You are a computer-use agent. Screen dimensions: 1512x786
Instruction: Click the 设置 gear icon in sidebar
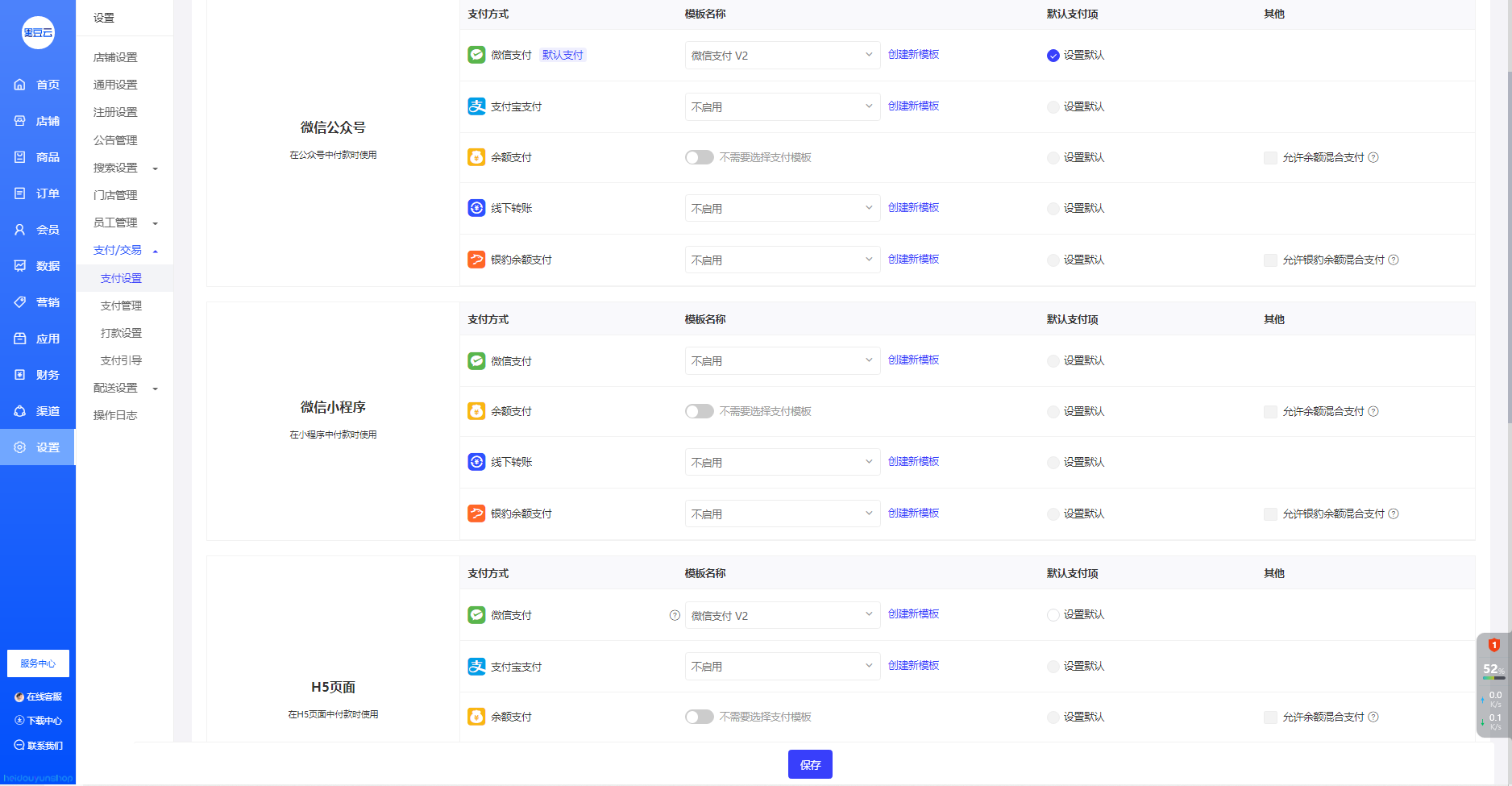[20, 447]
